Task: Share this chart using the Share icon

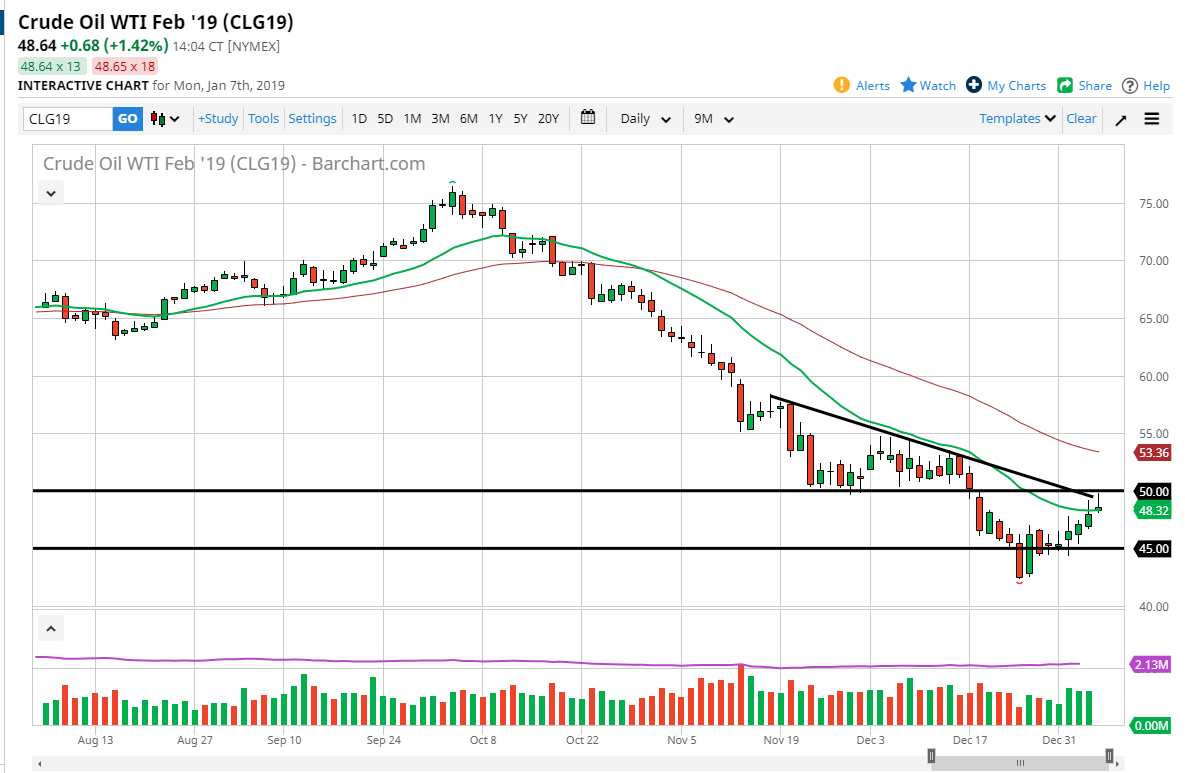Action: (1063, 85)
